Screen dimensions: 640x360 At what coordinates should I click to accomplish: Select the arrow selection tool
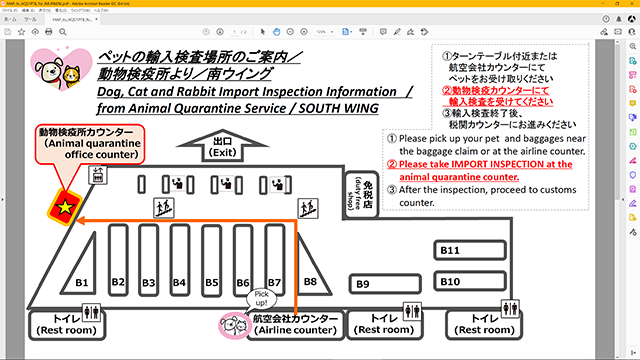[262, 32]
